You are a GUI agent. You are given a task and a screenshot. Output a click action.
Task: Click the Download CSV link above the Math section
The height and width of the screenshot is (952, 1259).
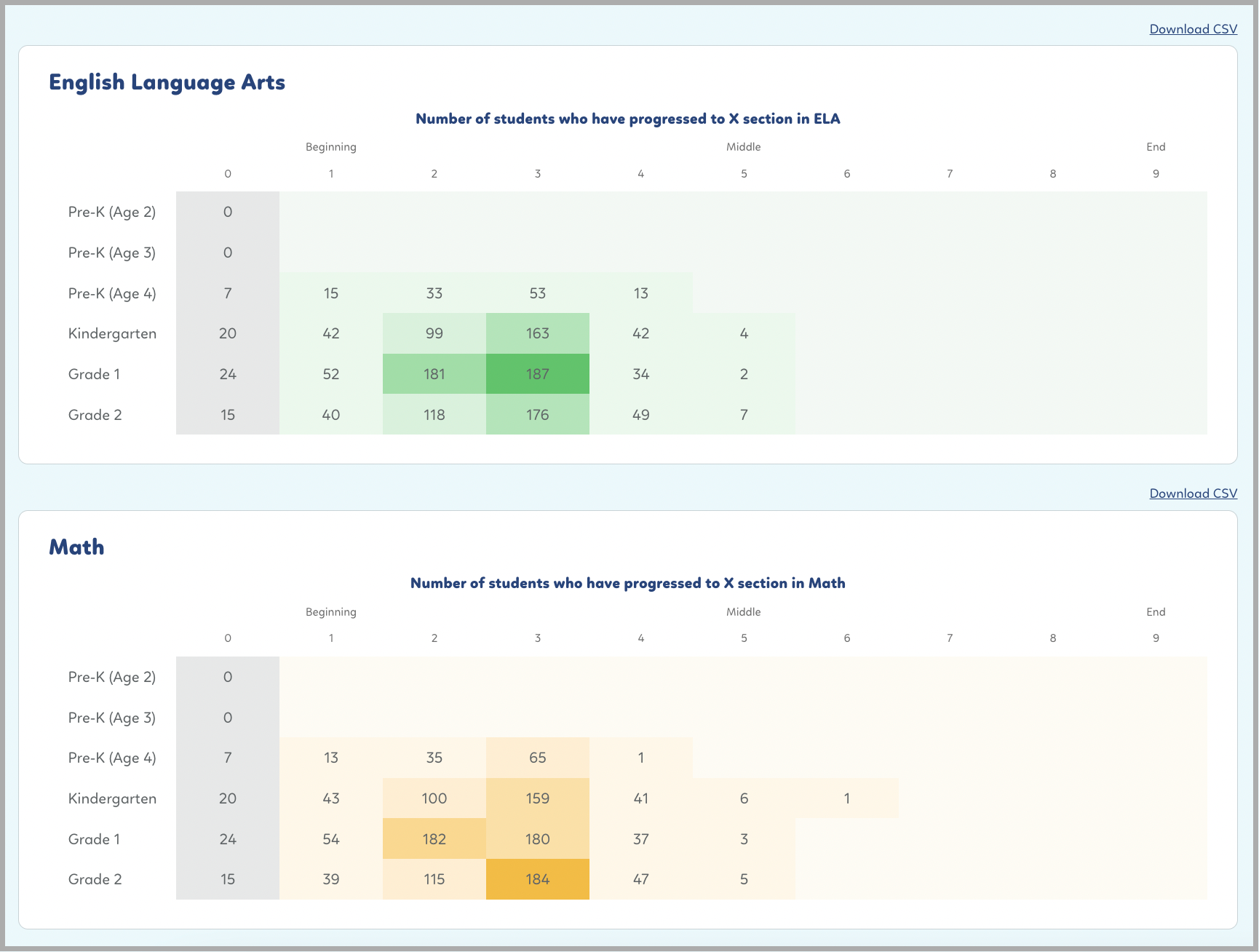coord(1192,493)
